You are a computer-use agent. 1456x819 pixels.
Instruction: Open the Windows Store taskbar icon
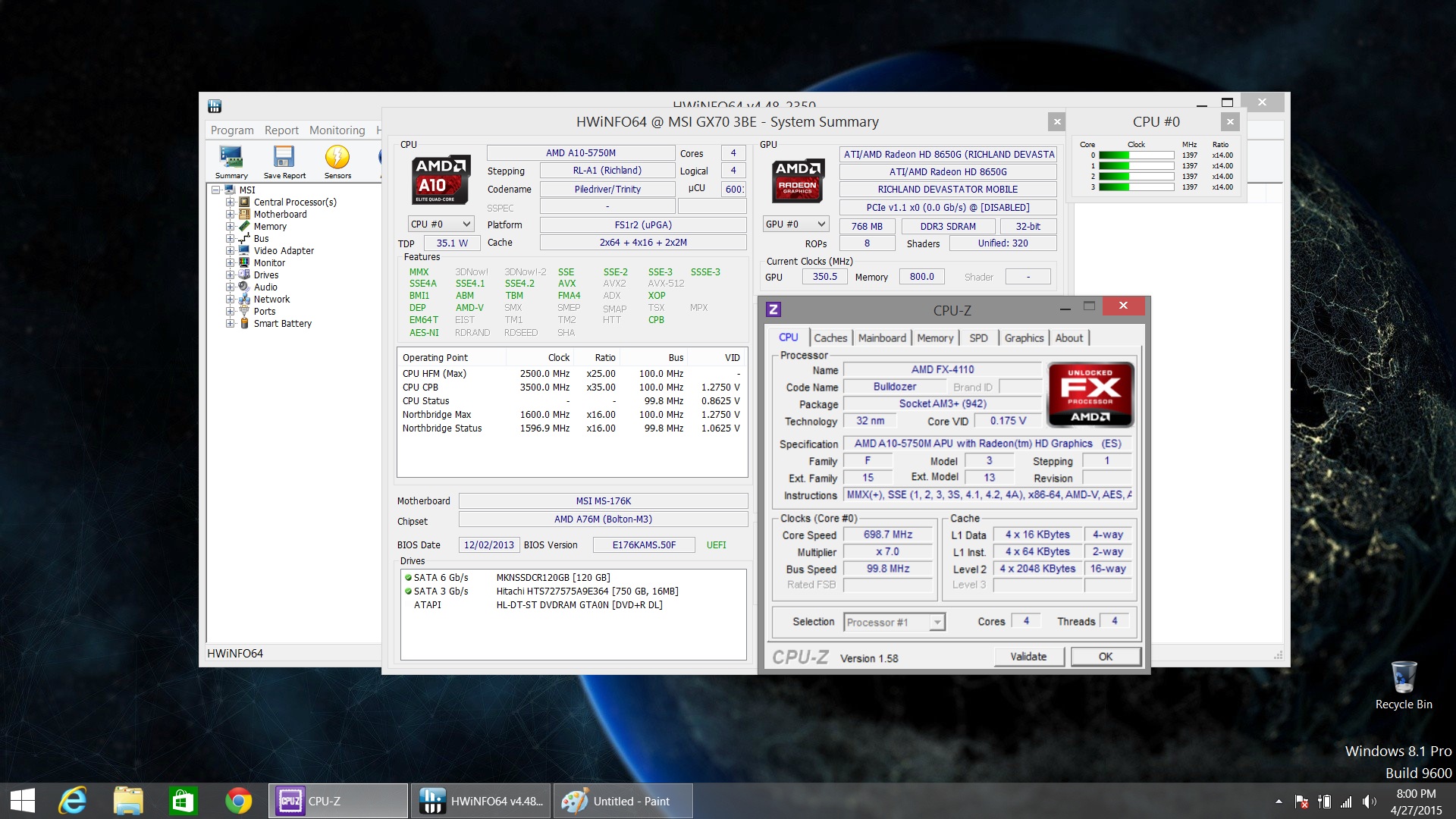(183, 801)
